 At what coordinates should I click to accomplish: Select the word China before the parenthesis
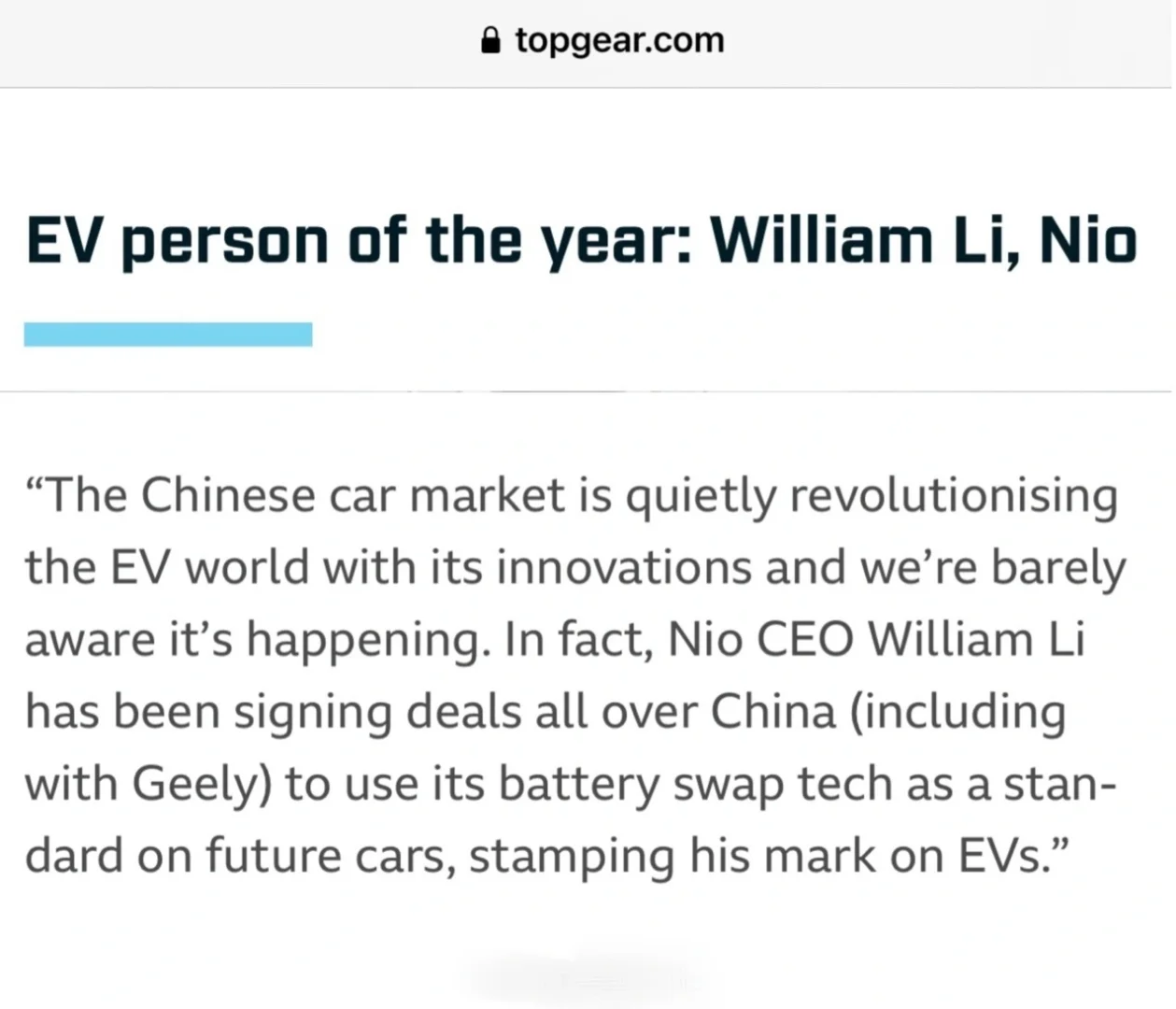(x=773, y=712)
